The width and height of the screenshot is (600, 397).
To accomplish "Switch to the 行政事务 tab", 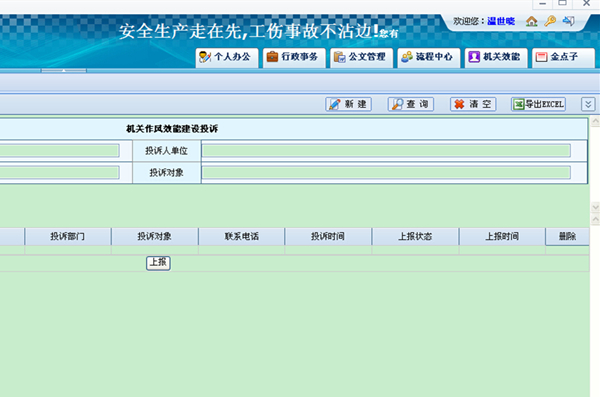I will point(294,57).
